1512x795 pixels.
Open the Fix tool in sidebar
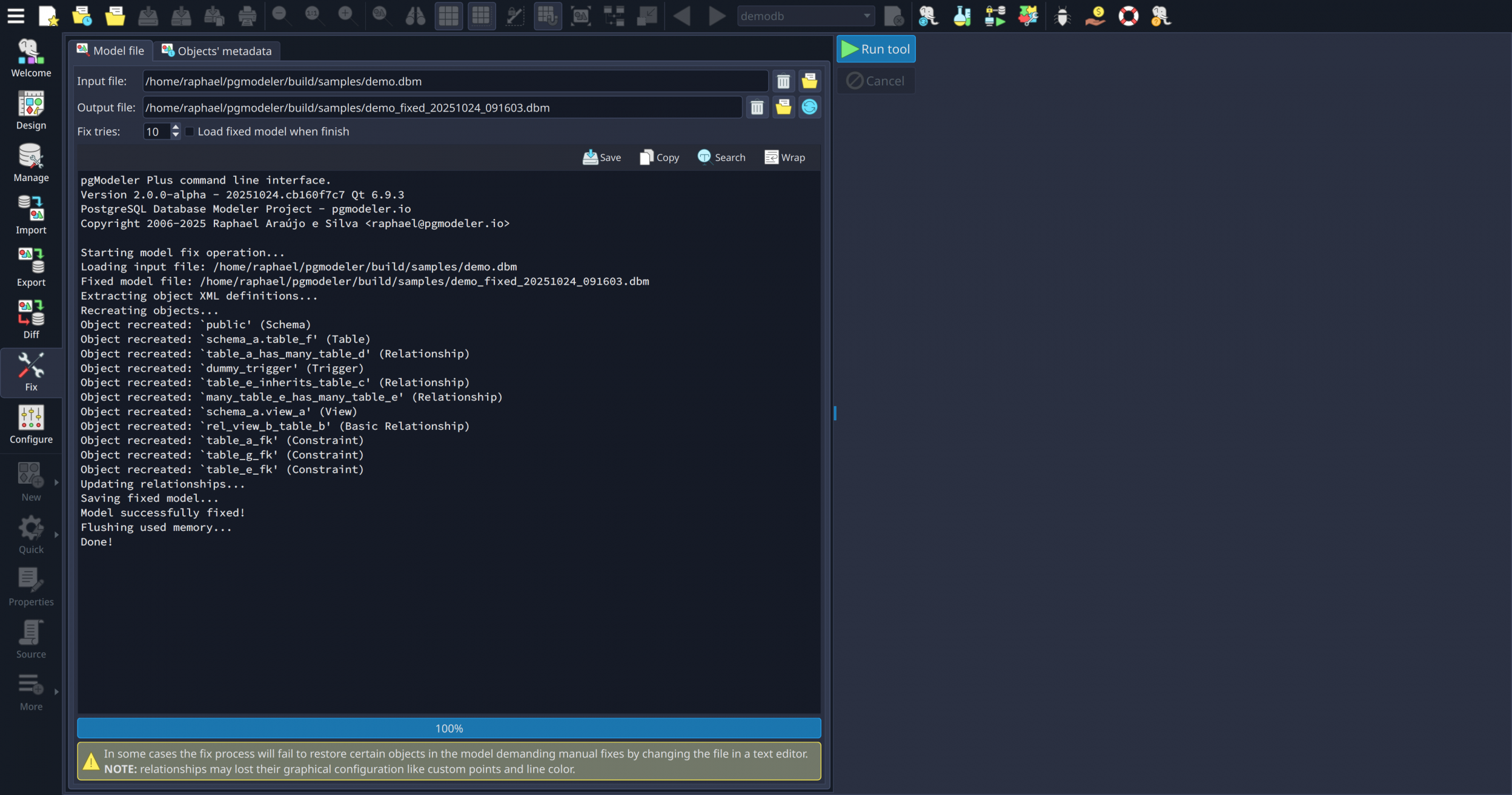(x=31, y=372)
